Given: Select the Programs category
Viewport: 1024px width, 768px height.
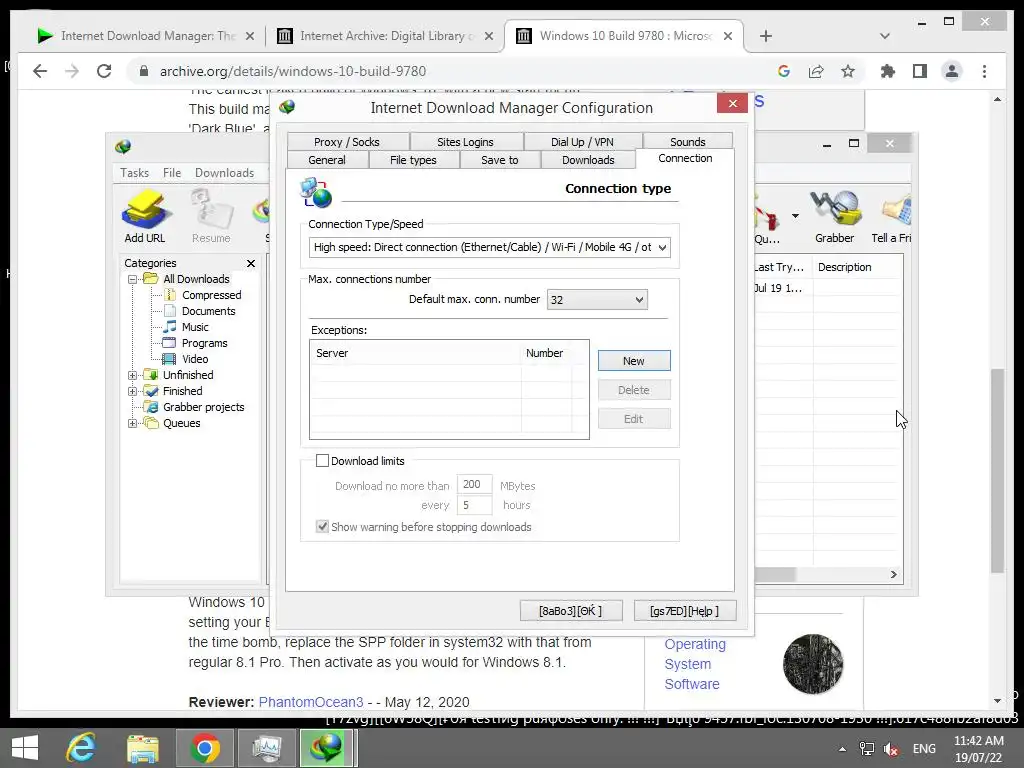Looking at the screenshot, I should click(x=204, y=343).
